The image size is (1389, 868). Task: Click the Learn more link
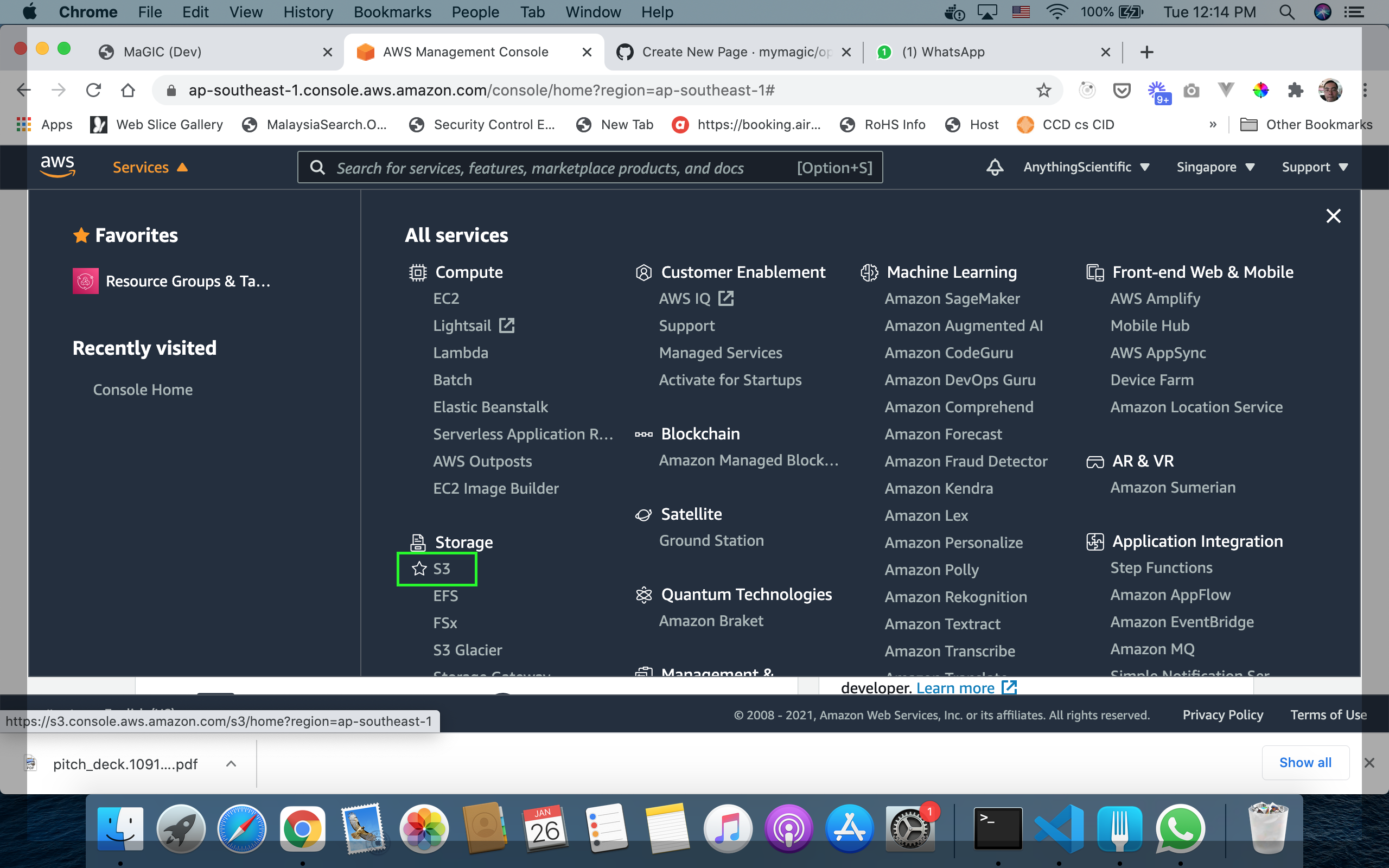click(x=966, y=687)
